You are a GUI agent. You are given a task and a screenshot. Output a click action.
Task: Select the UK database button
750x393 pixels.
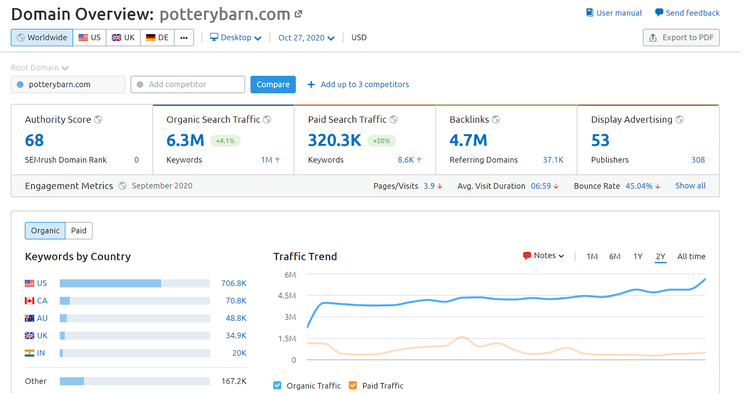click(x=123, y=37)
